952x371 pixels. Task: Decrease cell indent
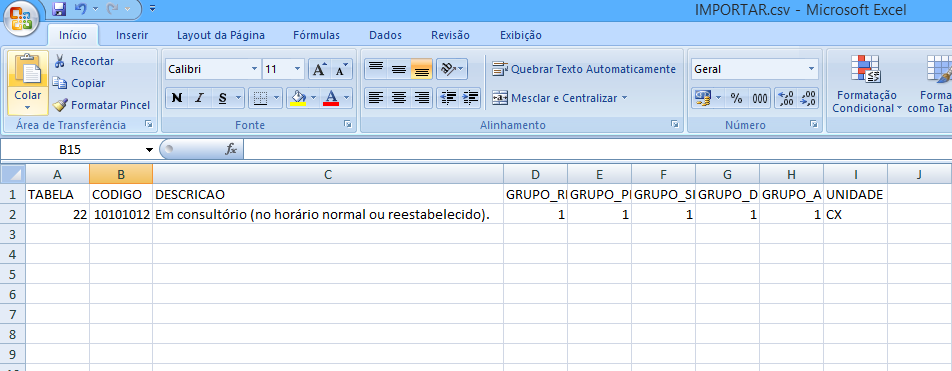tap(447, 97)
